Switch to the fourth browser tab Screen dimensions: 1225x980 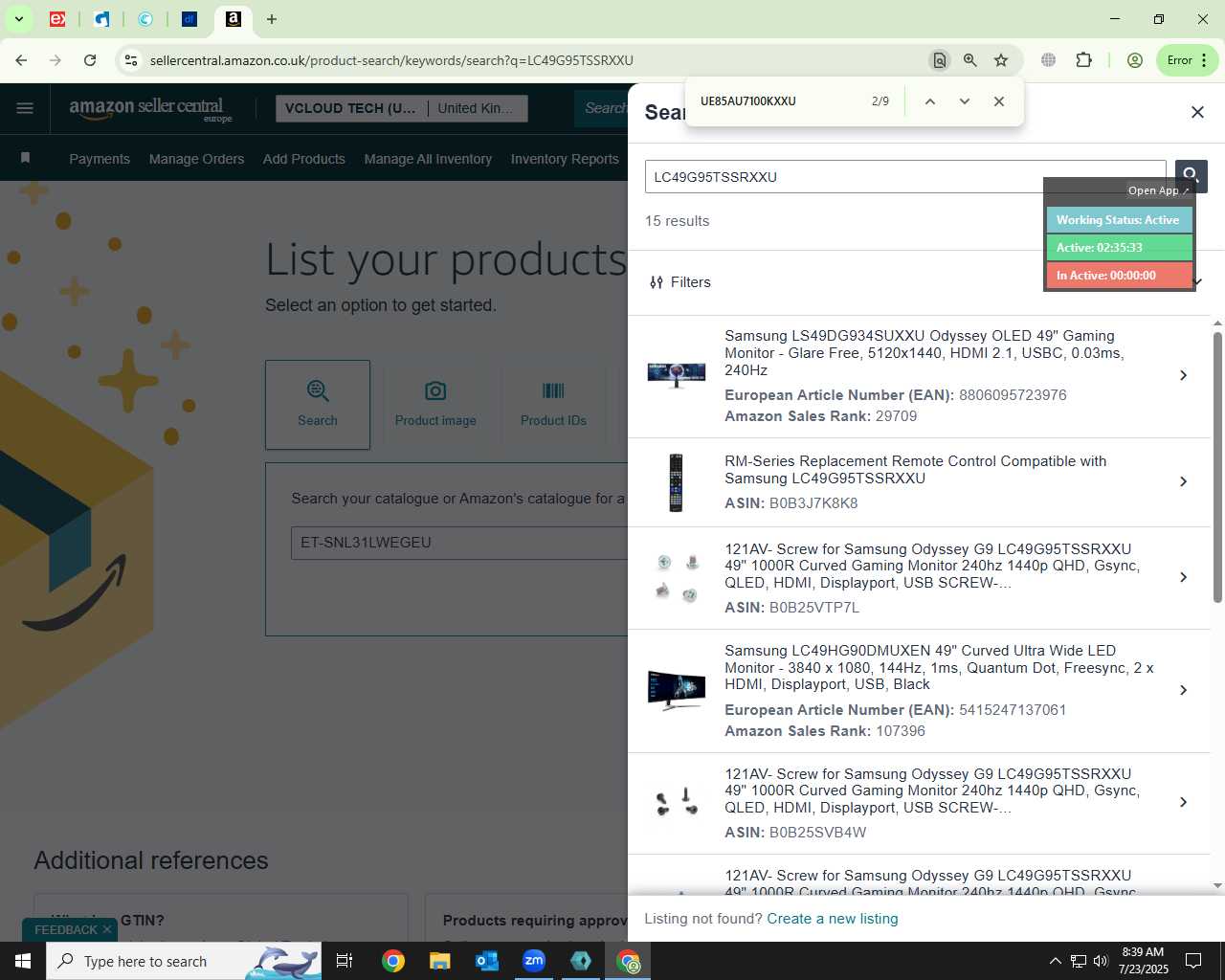189,19
